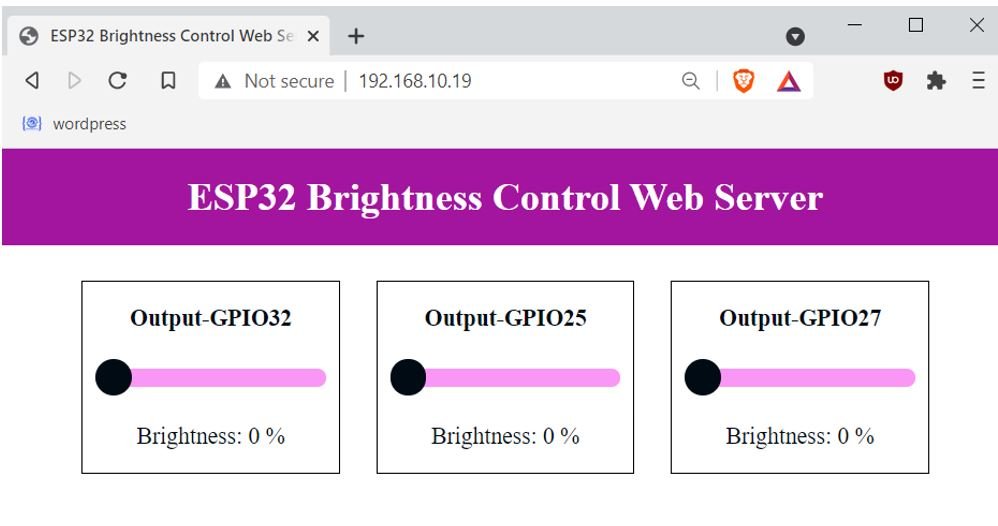Open the uBlock Origin extension icon
Image resolution: width=998 pixels, height=526 pixels.
893,80
